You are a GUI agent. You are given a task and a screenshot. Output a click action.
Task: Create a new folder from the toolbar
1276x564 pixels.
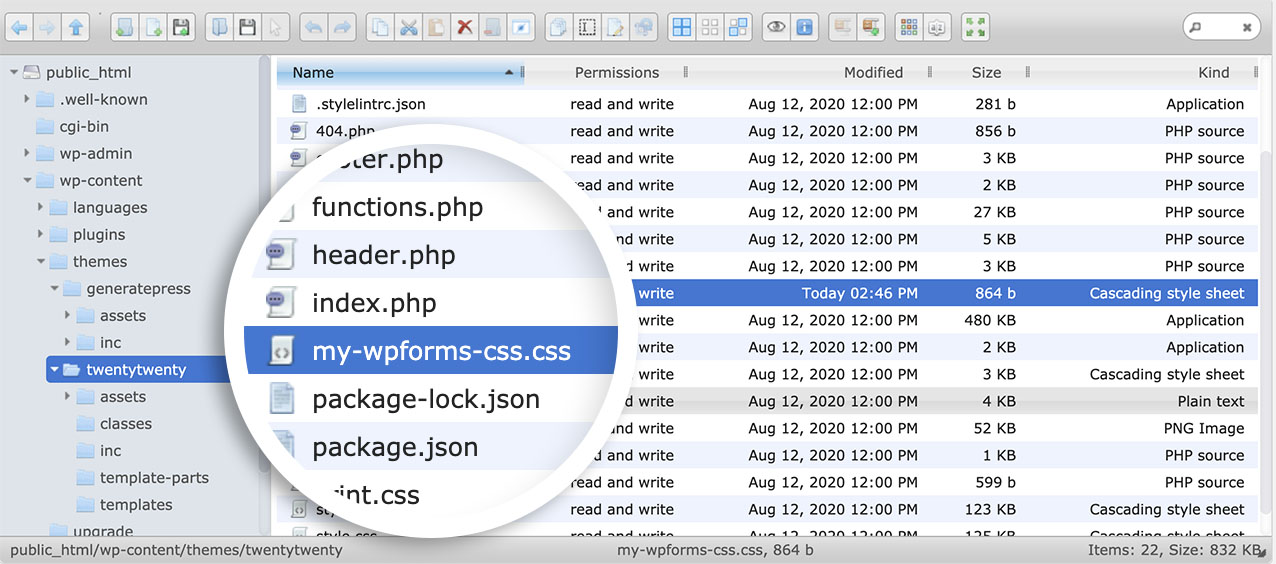(125, 27)
